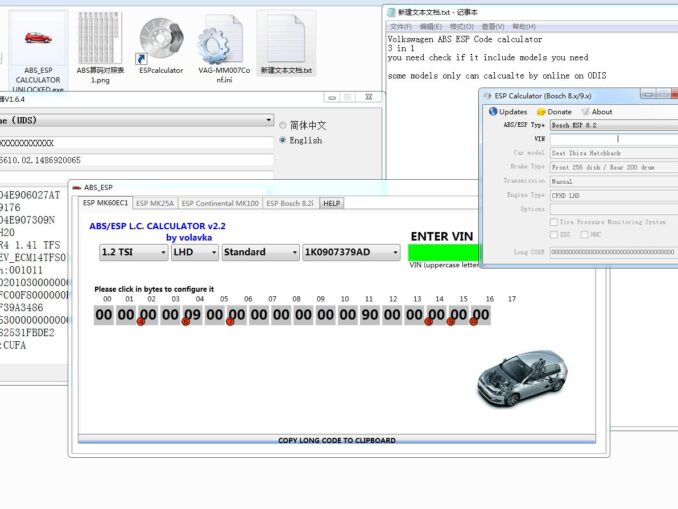
Task: Open the (UDS) mode dropdown in V1.6.4 window
Action: pos(137,120)
